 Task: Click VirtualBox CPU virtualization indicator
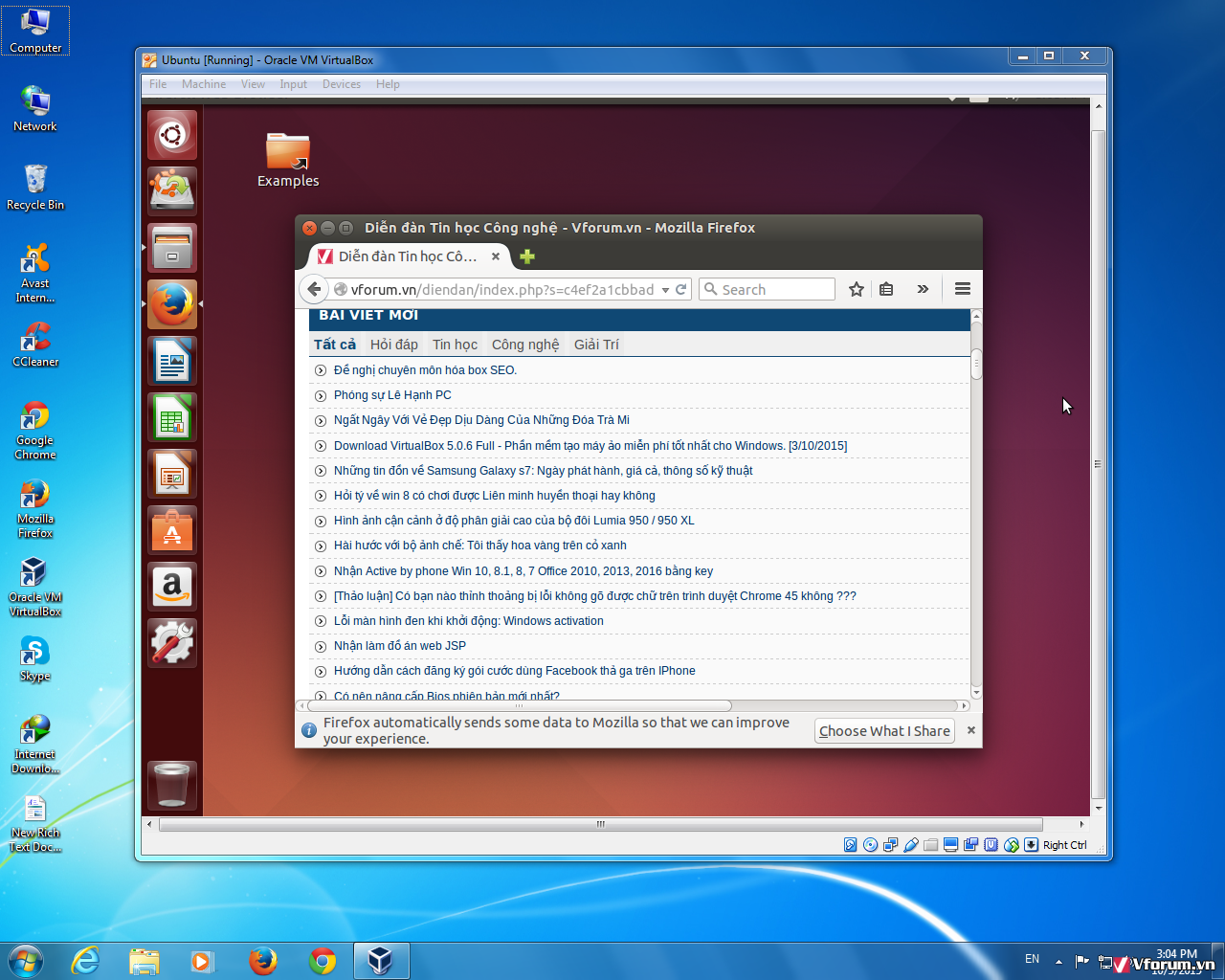coord(991,845)
